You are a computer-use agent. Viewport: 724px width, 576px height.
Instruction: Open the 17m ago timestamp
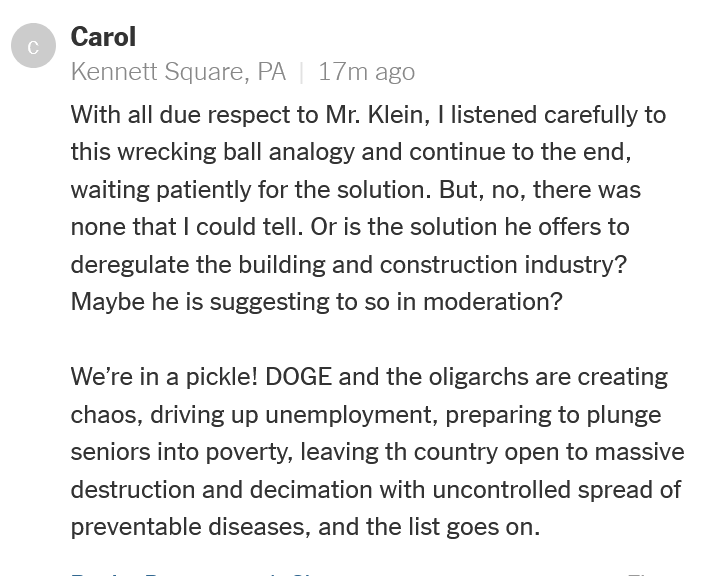(366, 72)
